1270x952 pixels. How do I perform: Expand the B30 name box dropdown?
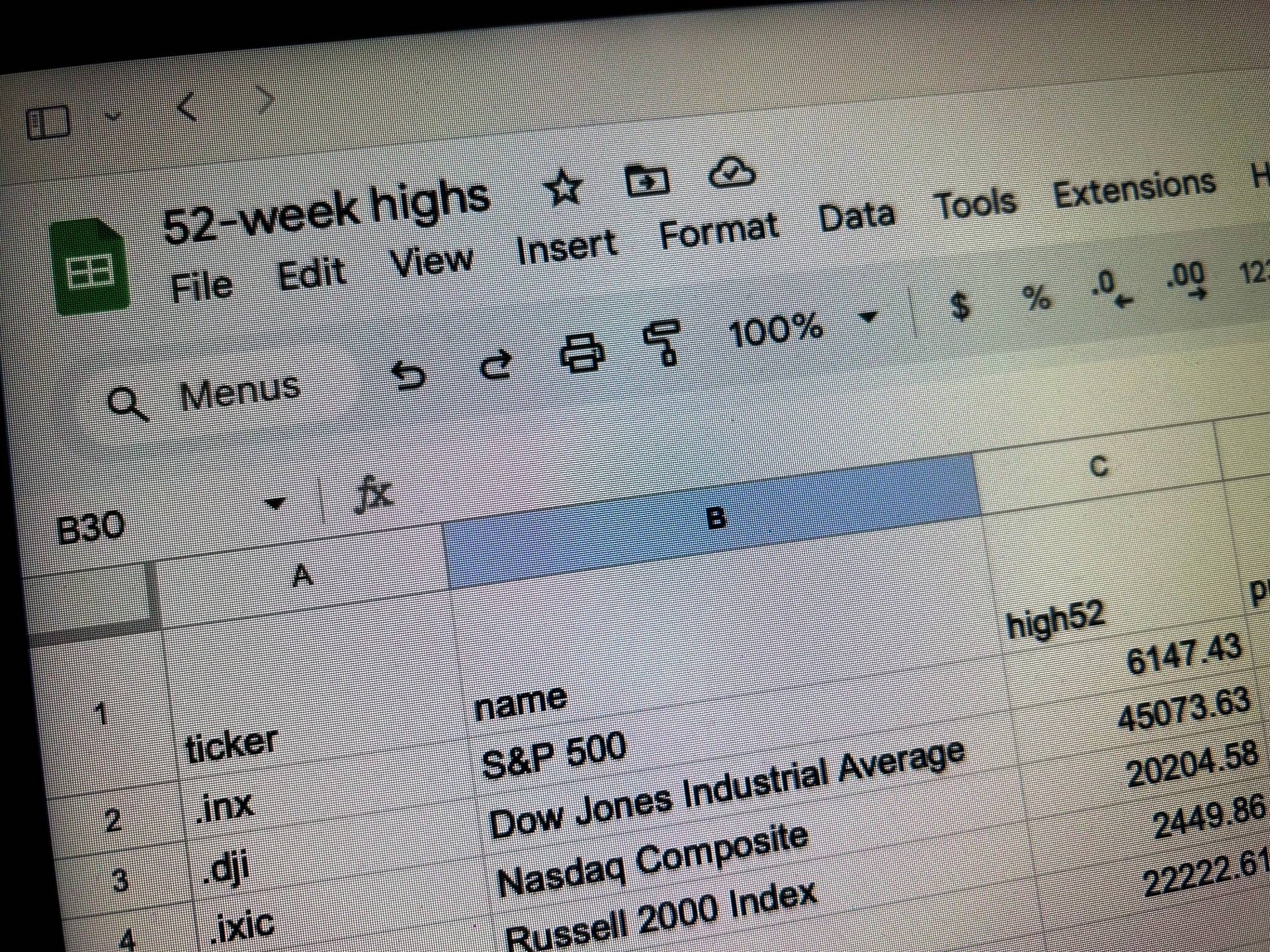point(275,504)
